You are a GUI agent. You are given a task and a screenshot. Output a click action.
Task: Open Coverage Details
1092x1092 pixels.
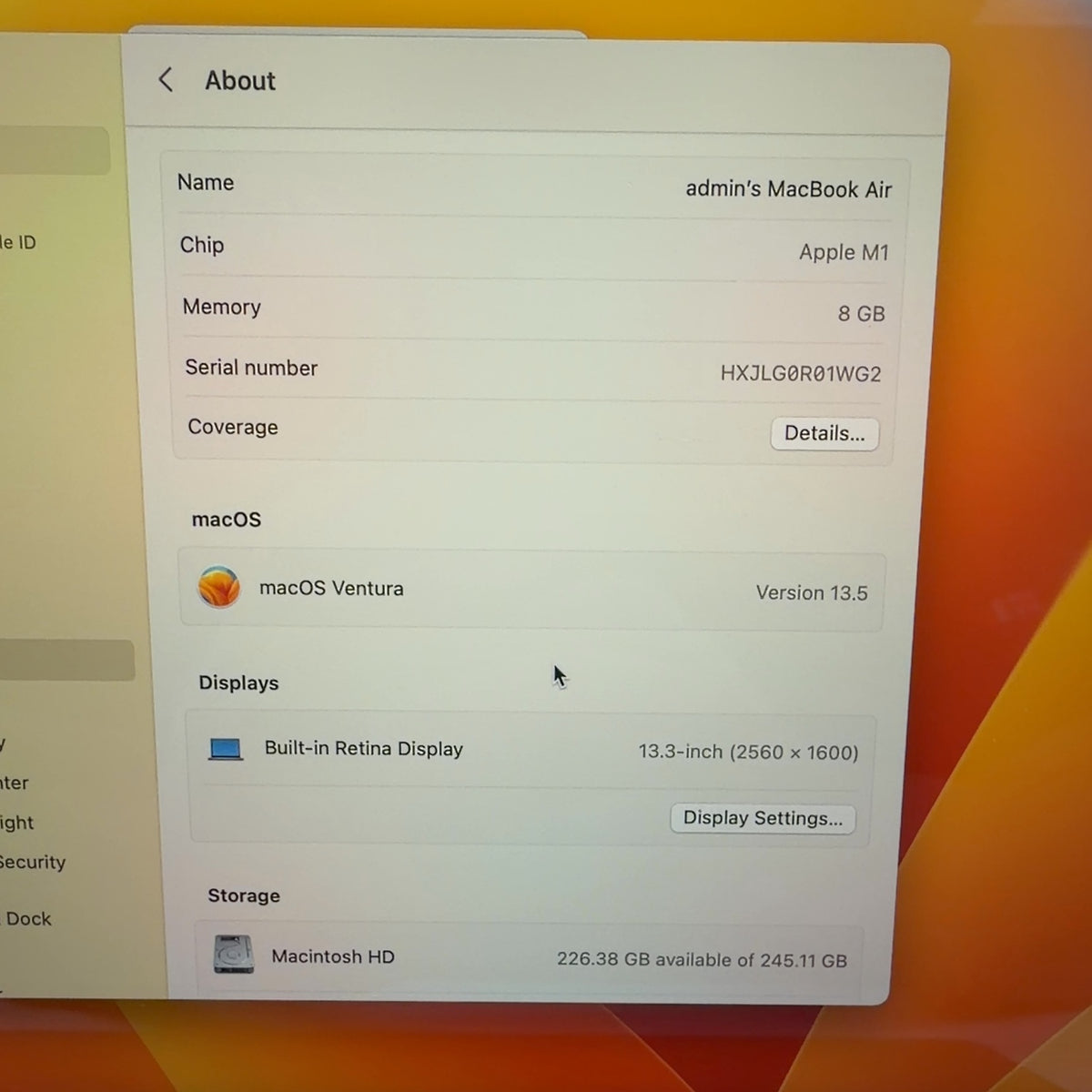coord(824,433)
